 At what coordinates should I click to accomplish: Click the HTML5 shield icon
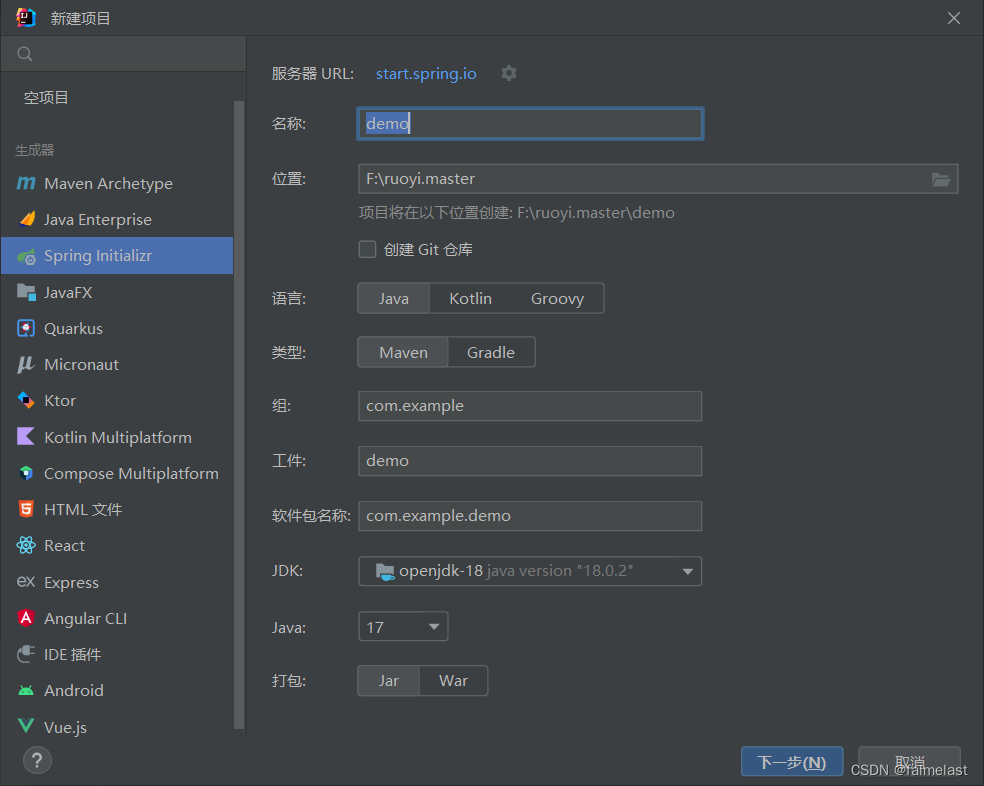point(26,509)
